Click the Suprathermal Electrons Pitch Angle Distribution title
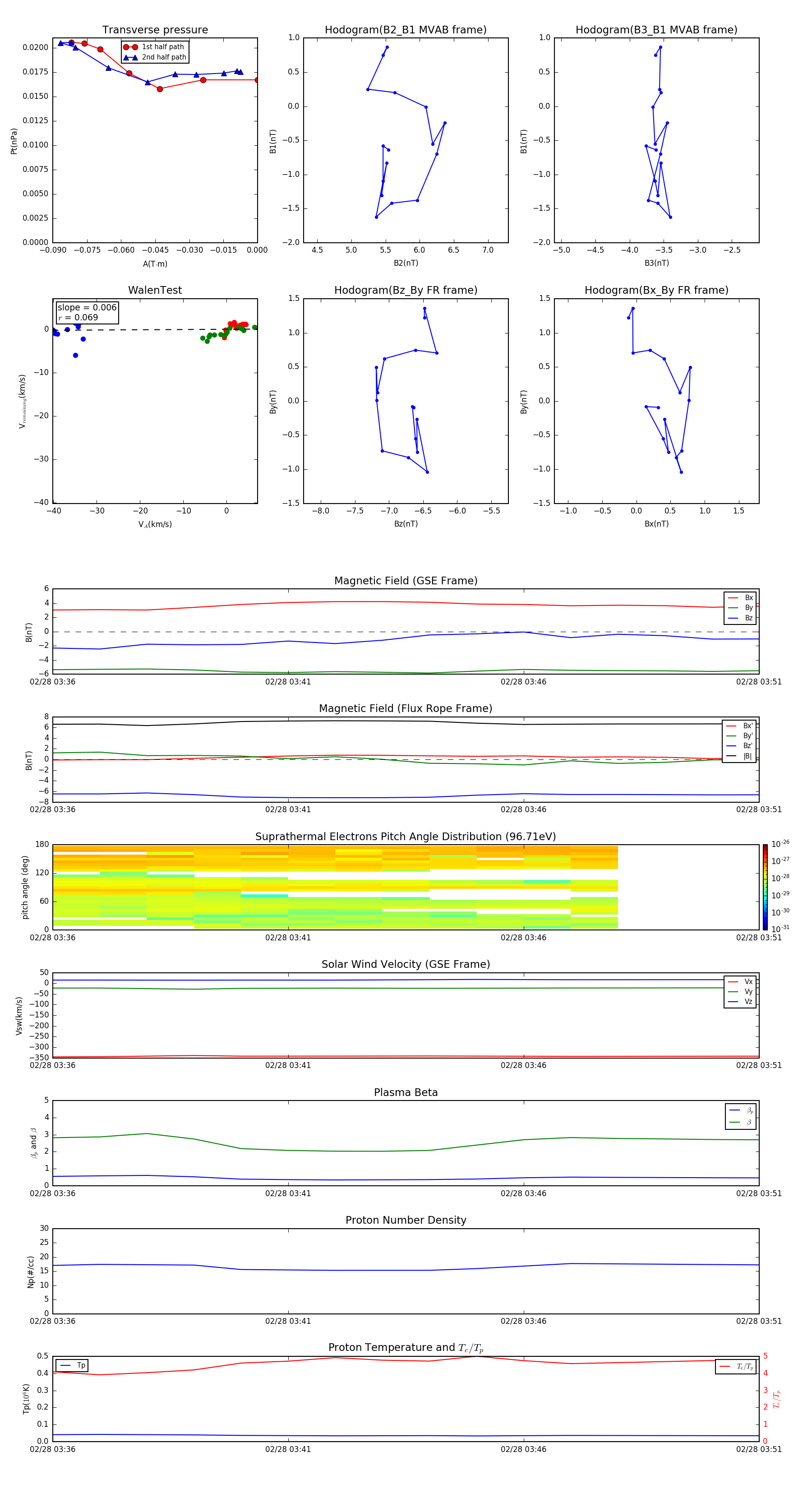The image size is (812, 1489). point(406,837)
